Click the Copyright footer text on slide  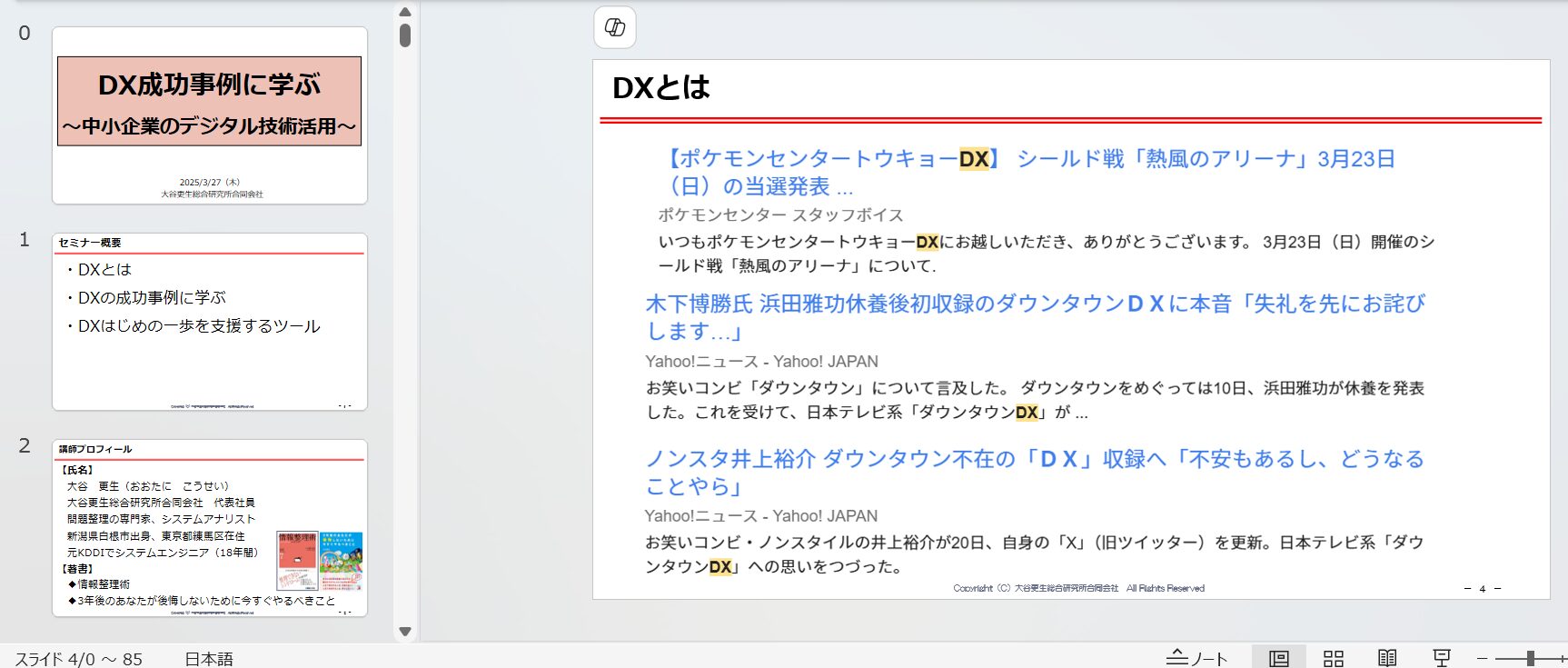(x=1079, y=589)
